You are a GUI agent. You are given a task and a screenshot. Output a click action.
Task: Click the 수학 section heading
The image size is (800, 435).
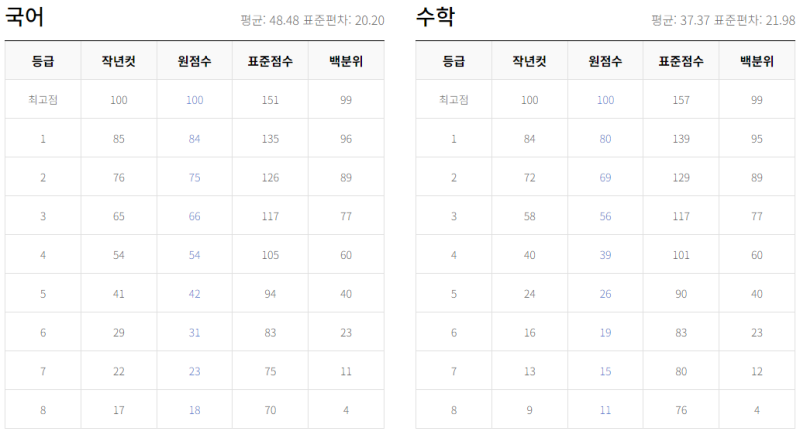[435, 17]
